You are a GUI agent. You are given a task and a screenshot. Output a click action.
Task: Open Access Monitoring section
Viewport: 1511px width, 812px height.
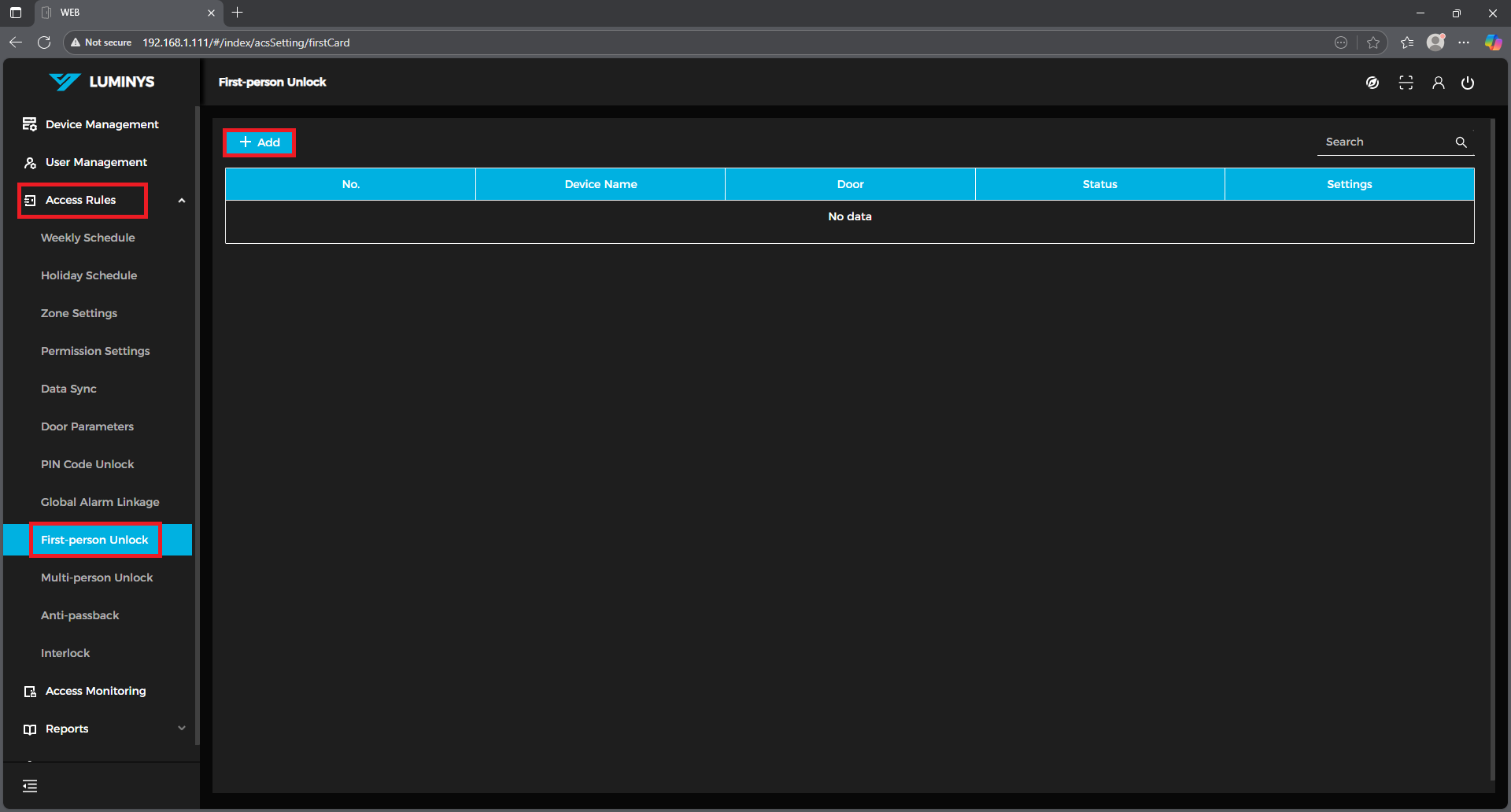(95, 691)
